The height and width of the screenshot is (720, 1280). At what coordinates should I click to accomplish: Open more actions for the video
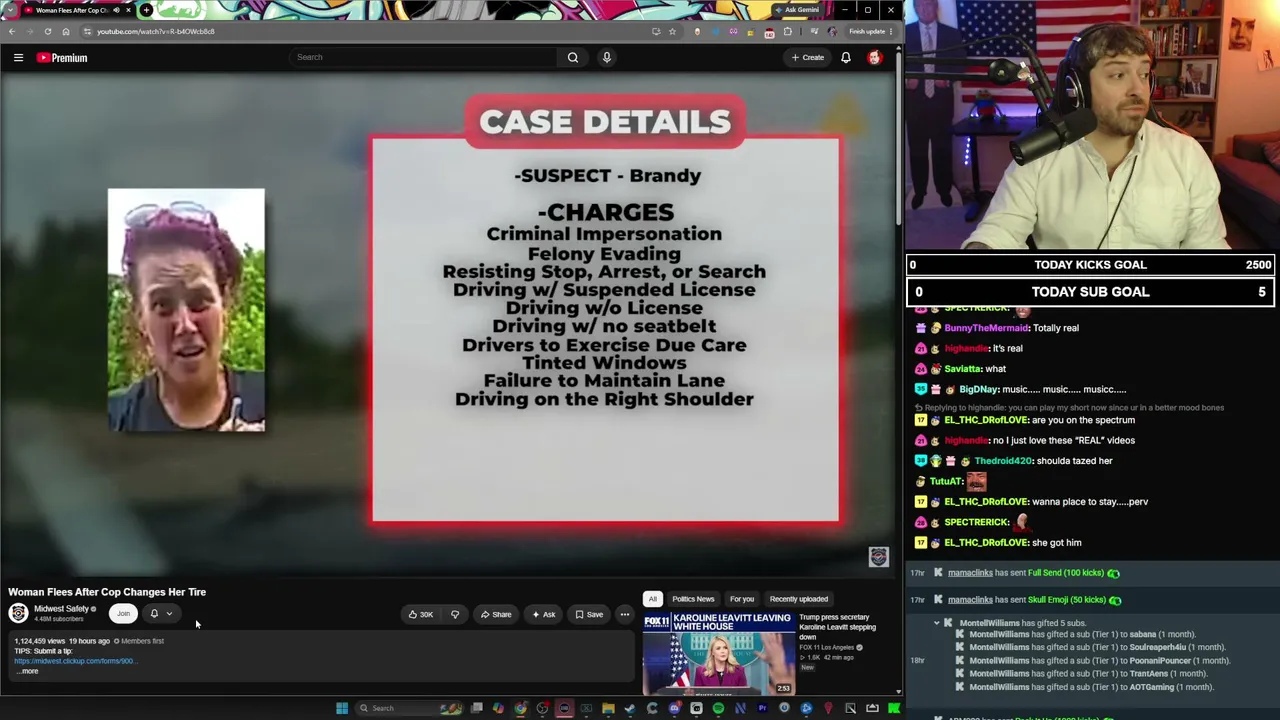tap(625, 614)
